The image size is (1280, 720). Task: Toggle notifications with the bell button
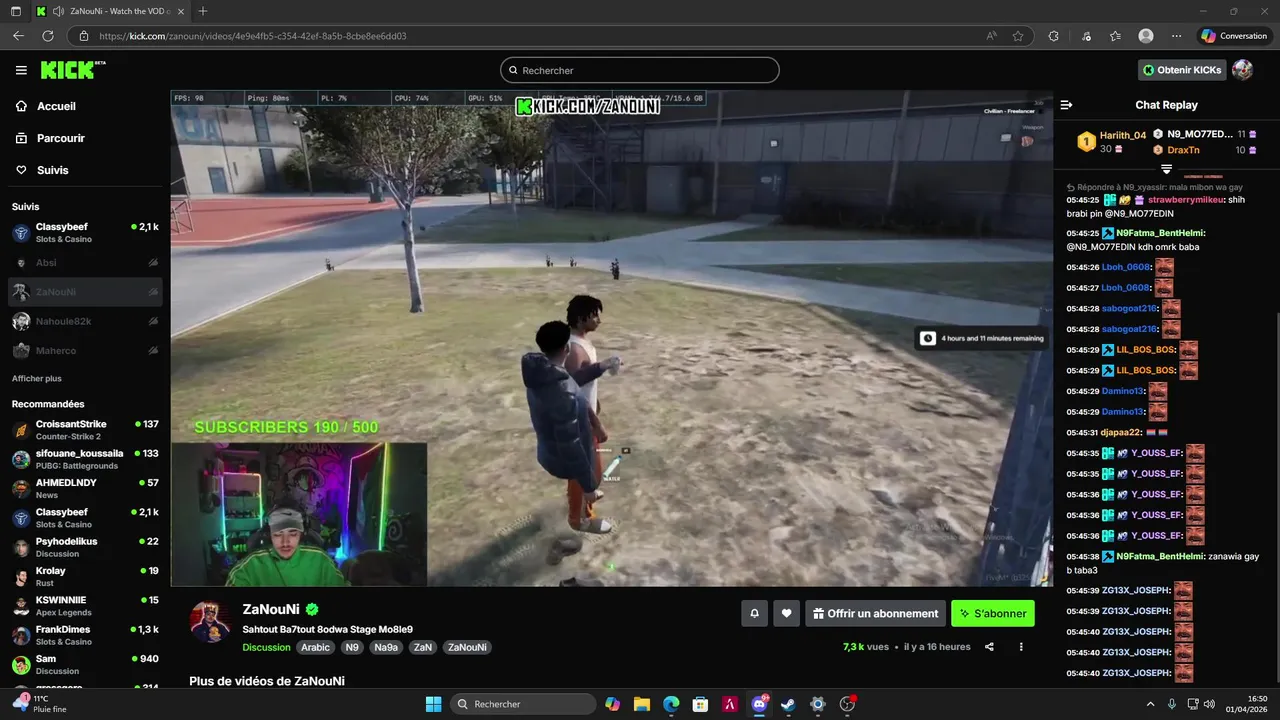pyautogui.click(x=754, y=613)
